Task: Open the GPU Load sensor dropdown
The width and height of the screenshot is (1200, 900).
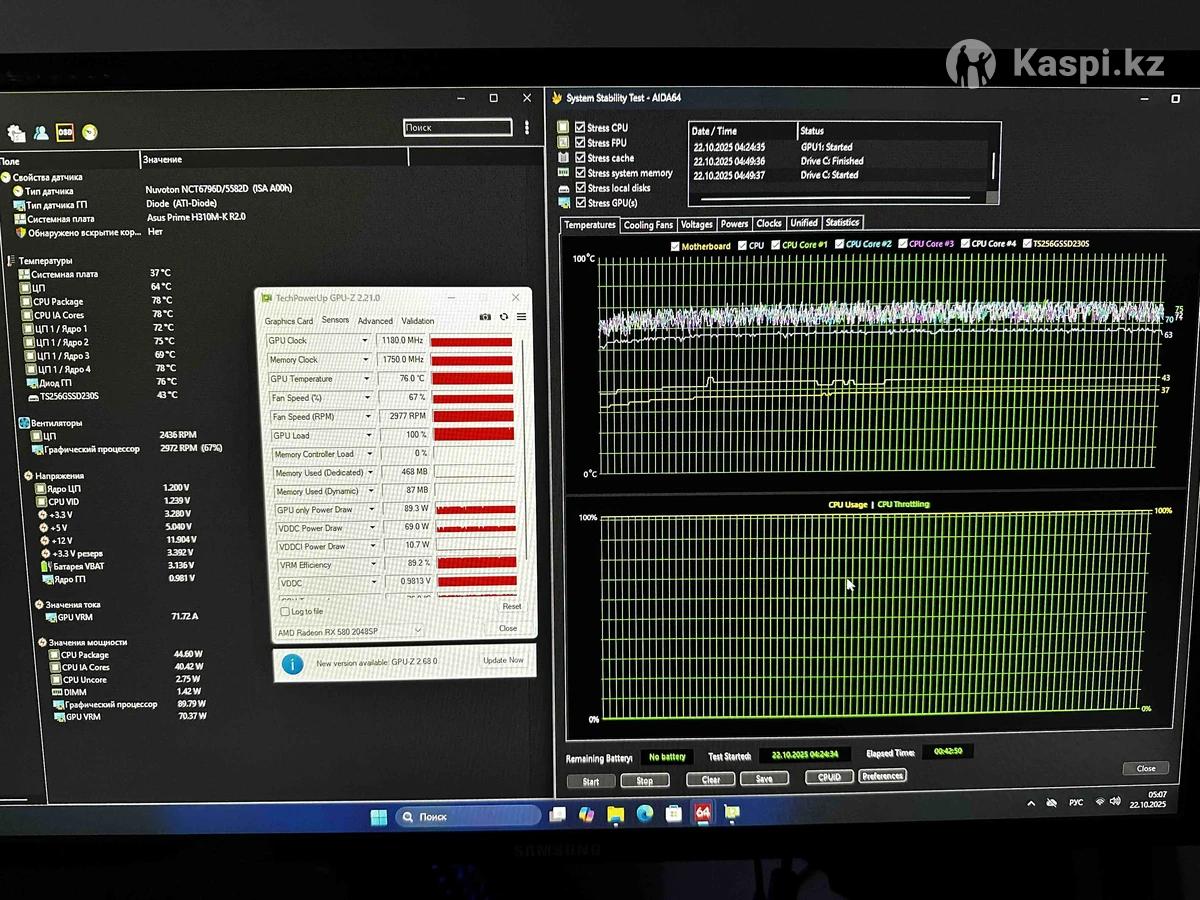Action: 367,436
